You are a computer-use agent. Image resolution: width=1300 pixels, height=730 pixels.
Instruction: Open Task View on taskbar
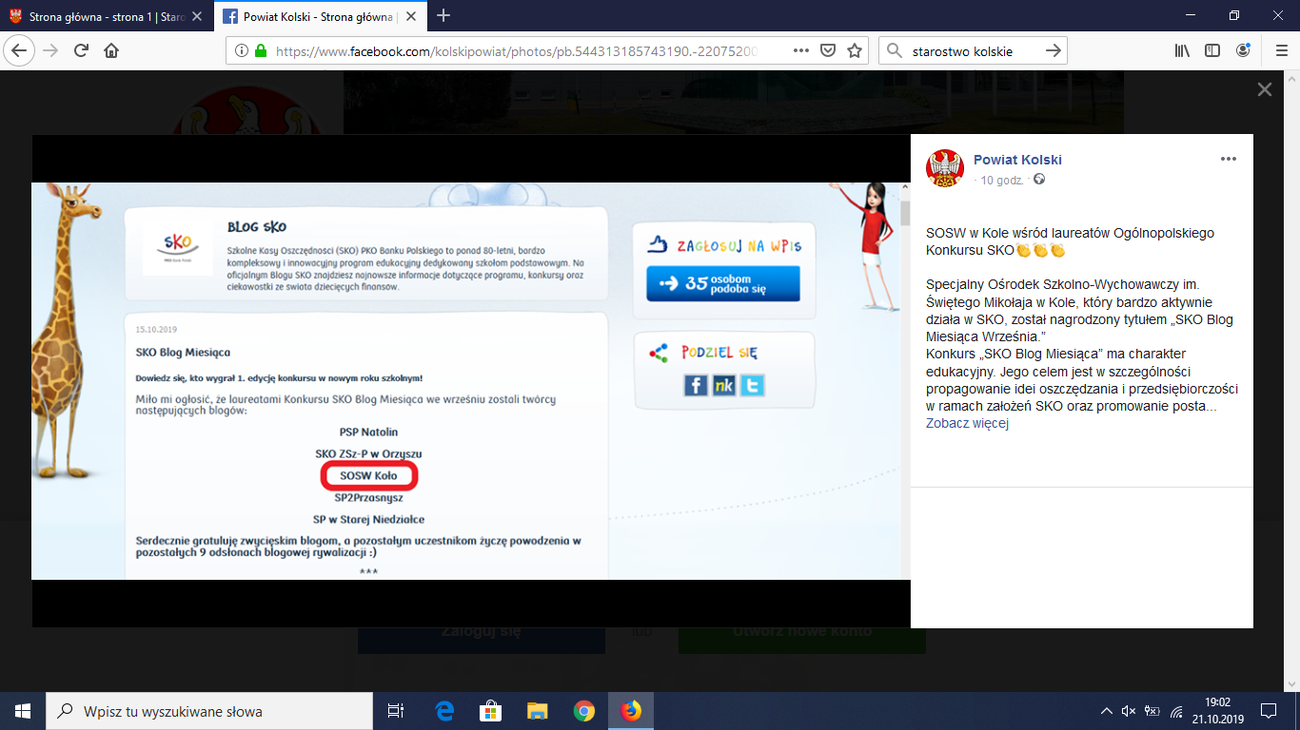coord(395,711)
